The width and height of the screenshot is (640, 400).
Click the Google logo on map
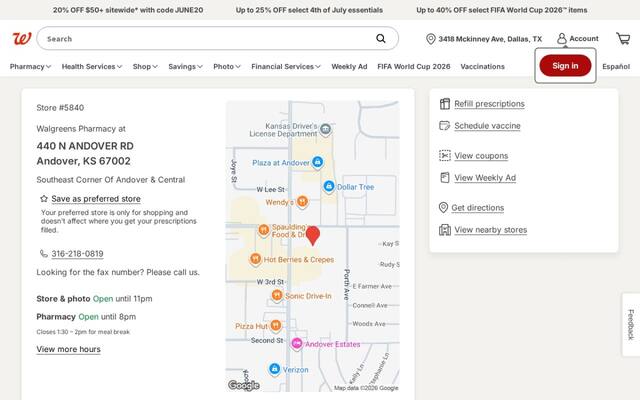tap(244, 385)
